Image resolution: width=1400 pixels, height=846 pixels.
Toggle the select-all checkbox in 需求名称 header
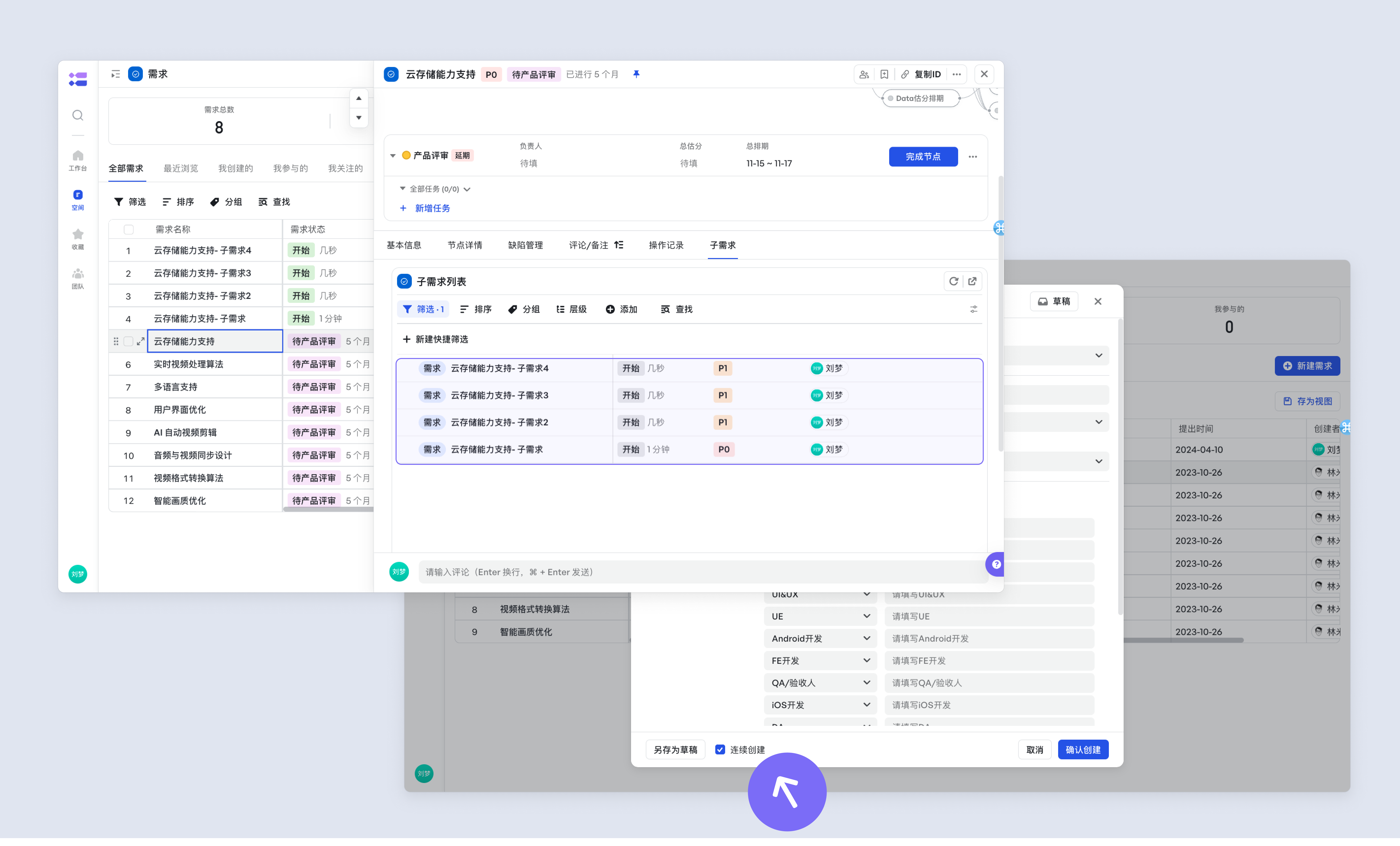tap(129, 229)
